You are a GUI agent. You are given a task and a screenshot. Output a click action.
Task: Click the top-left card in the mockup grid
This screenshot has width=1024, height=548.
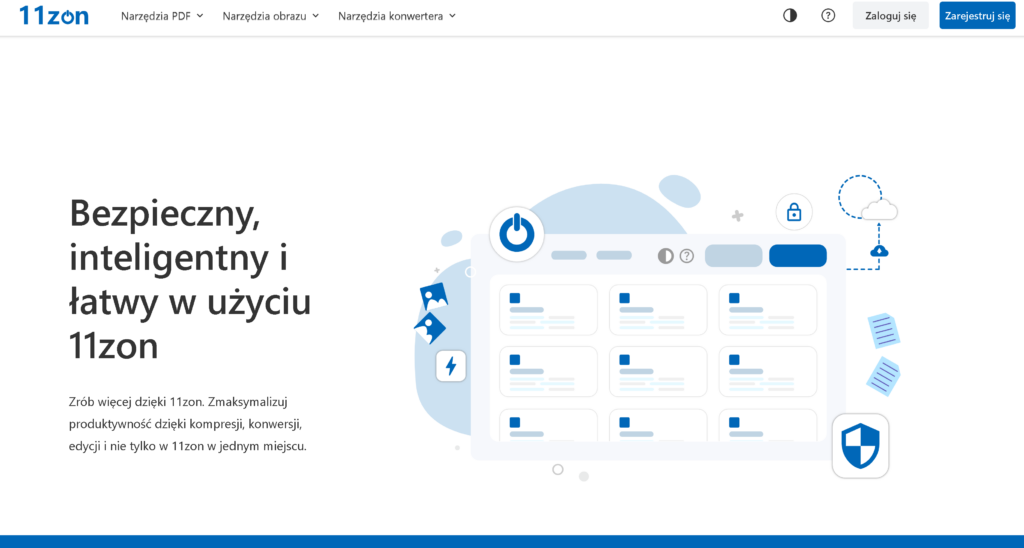point(548,309)
